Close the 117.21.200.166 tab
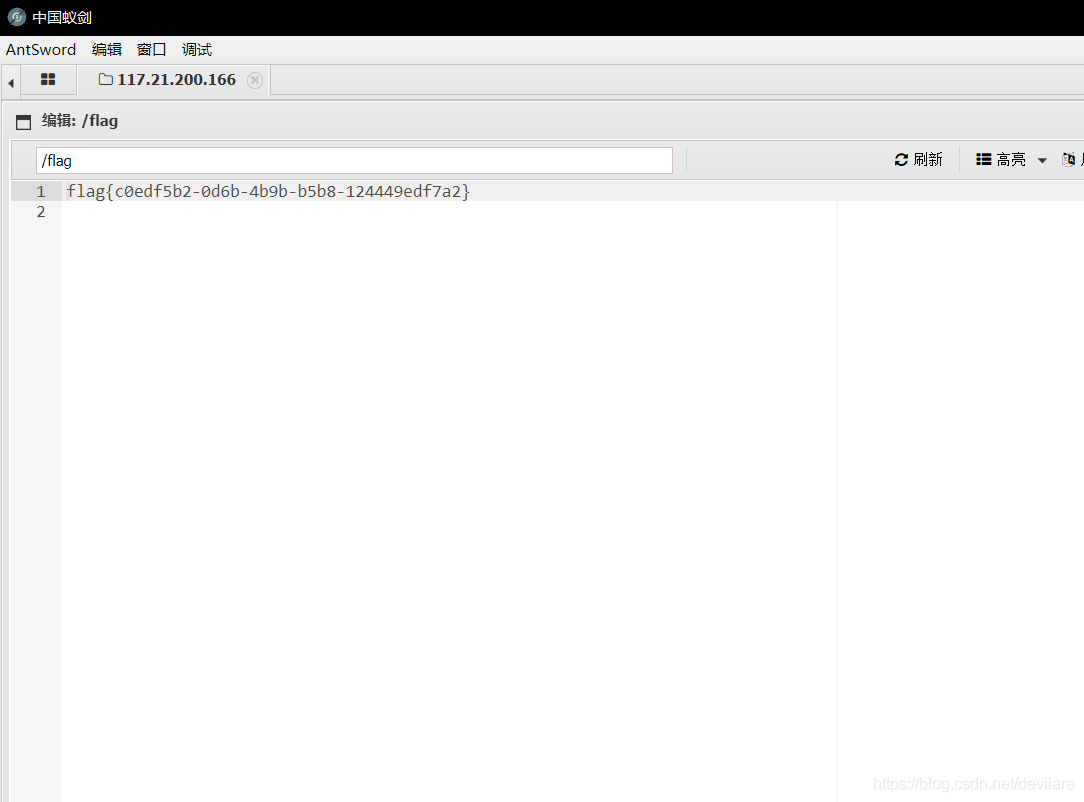Viewport: 1084px width, 802px height. [254, 80]
